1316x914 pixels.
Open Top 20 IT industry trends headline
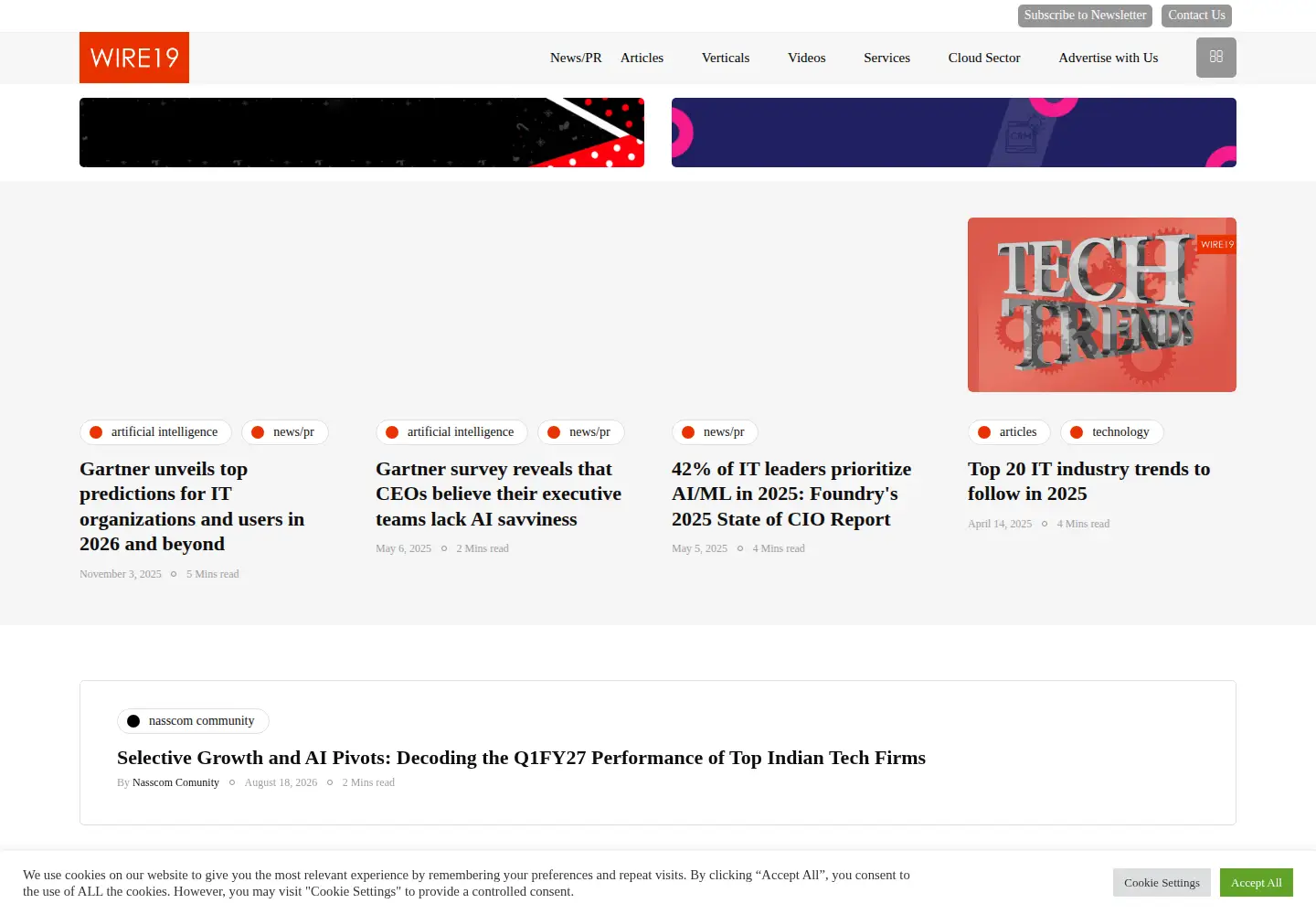coord(1088,481)
